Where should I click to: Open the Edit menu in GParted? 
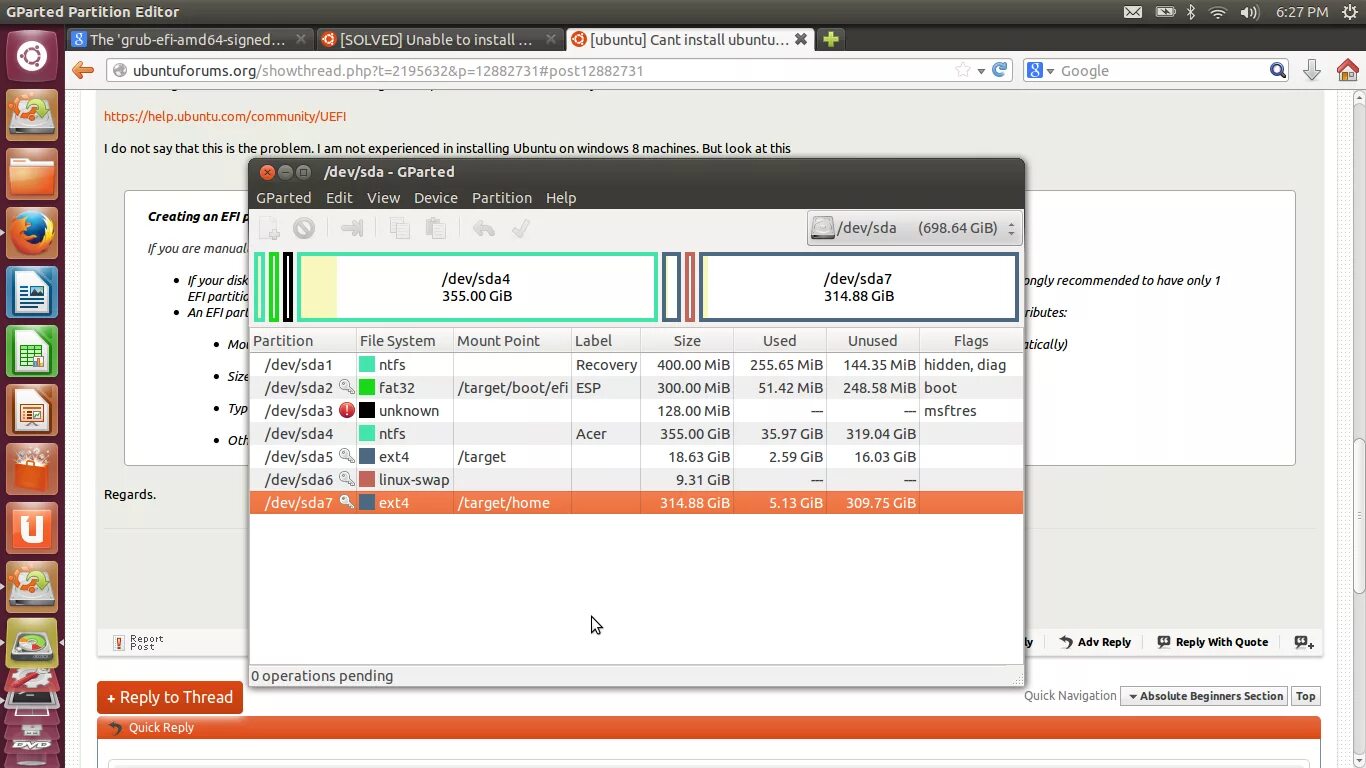[x=339, y=198]
